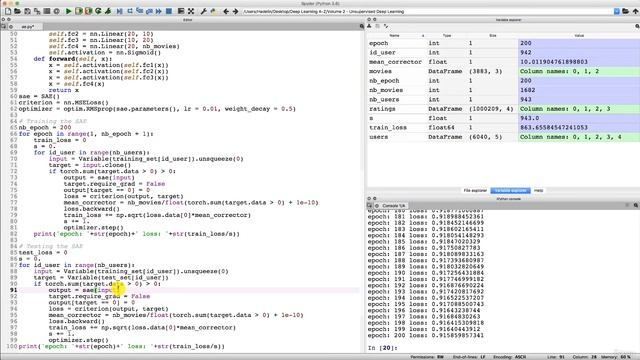Image resolution: width=640 pixels, height=360 pixels.
Task: Click the In [20]: console prompt
Action: tap(382, 348)
